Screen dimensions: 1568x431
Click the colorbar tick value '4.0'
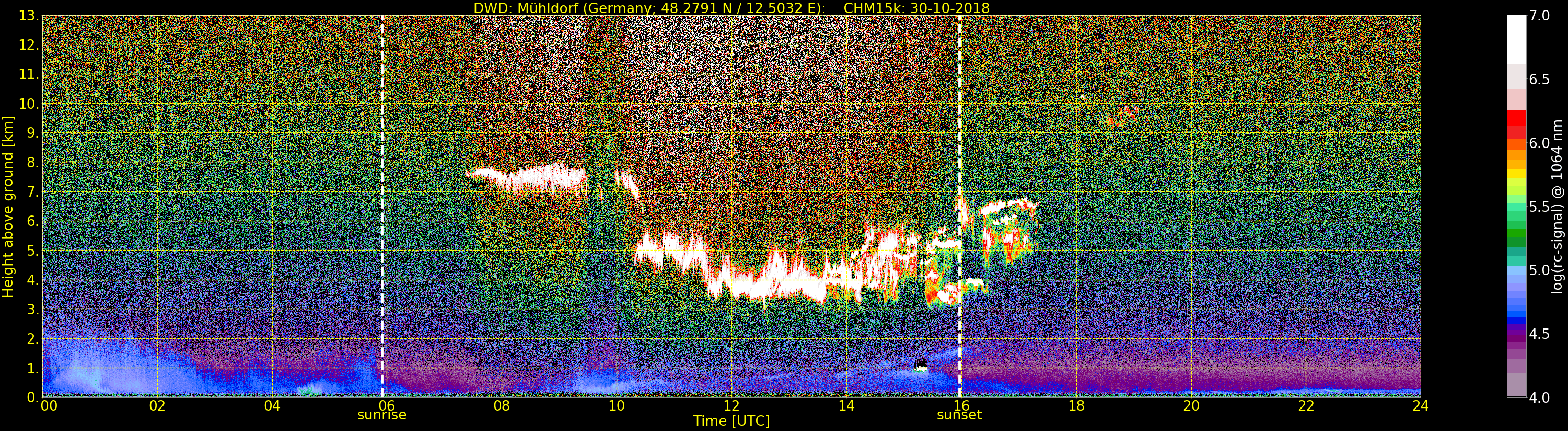click(x=1539, y=398)
